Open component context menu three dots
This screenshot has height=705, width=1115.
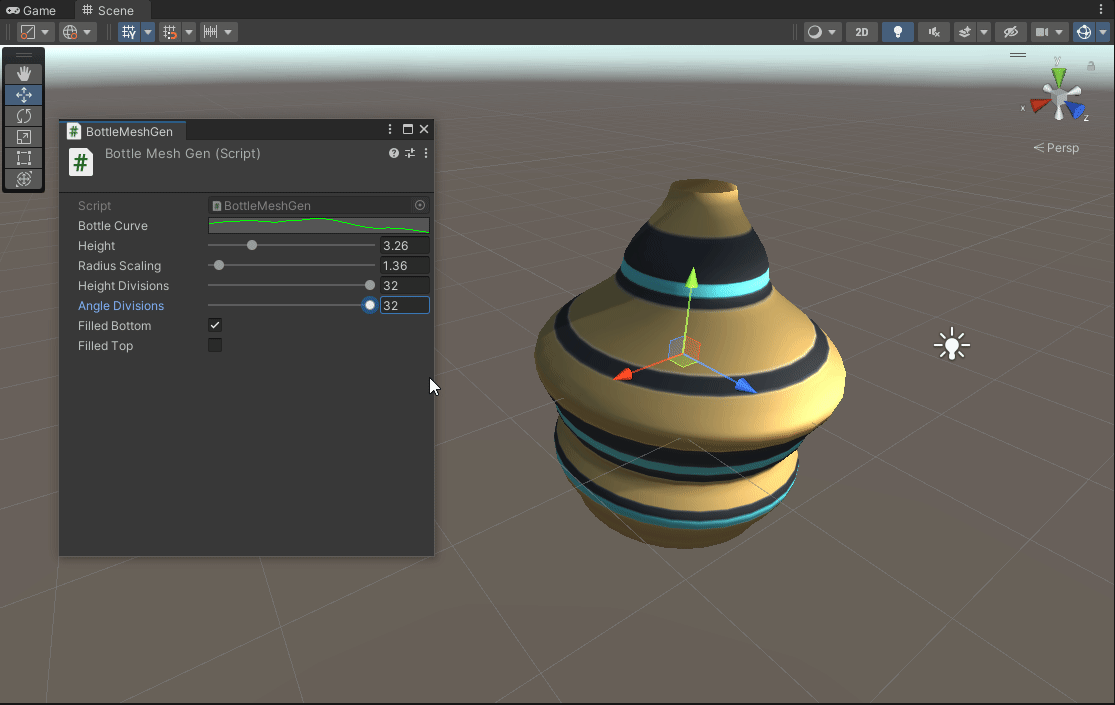click(x=426, y=153)
